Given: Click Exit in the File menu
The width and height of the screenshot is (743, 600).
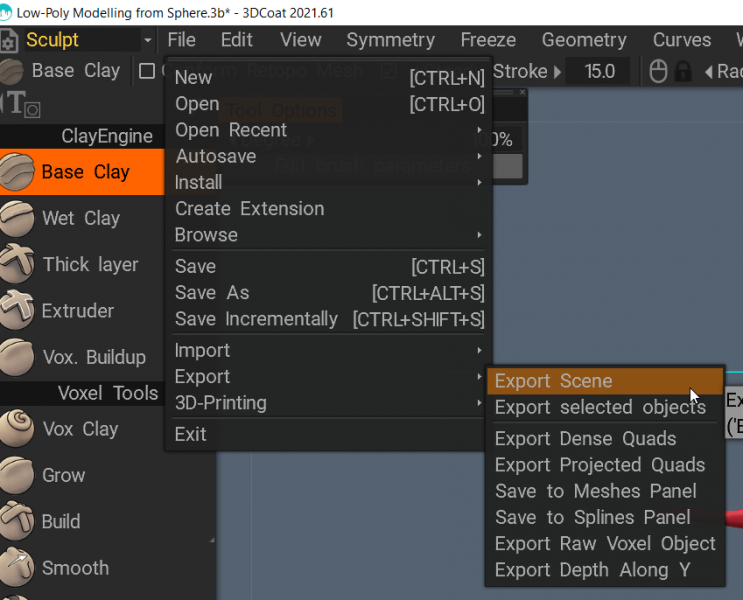Looking at the screenshot, I should (190, 434).
